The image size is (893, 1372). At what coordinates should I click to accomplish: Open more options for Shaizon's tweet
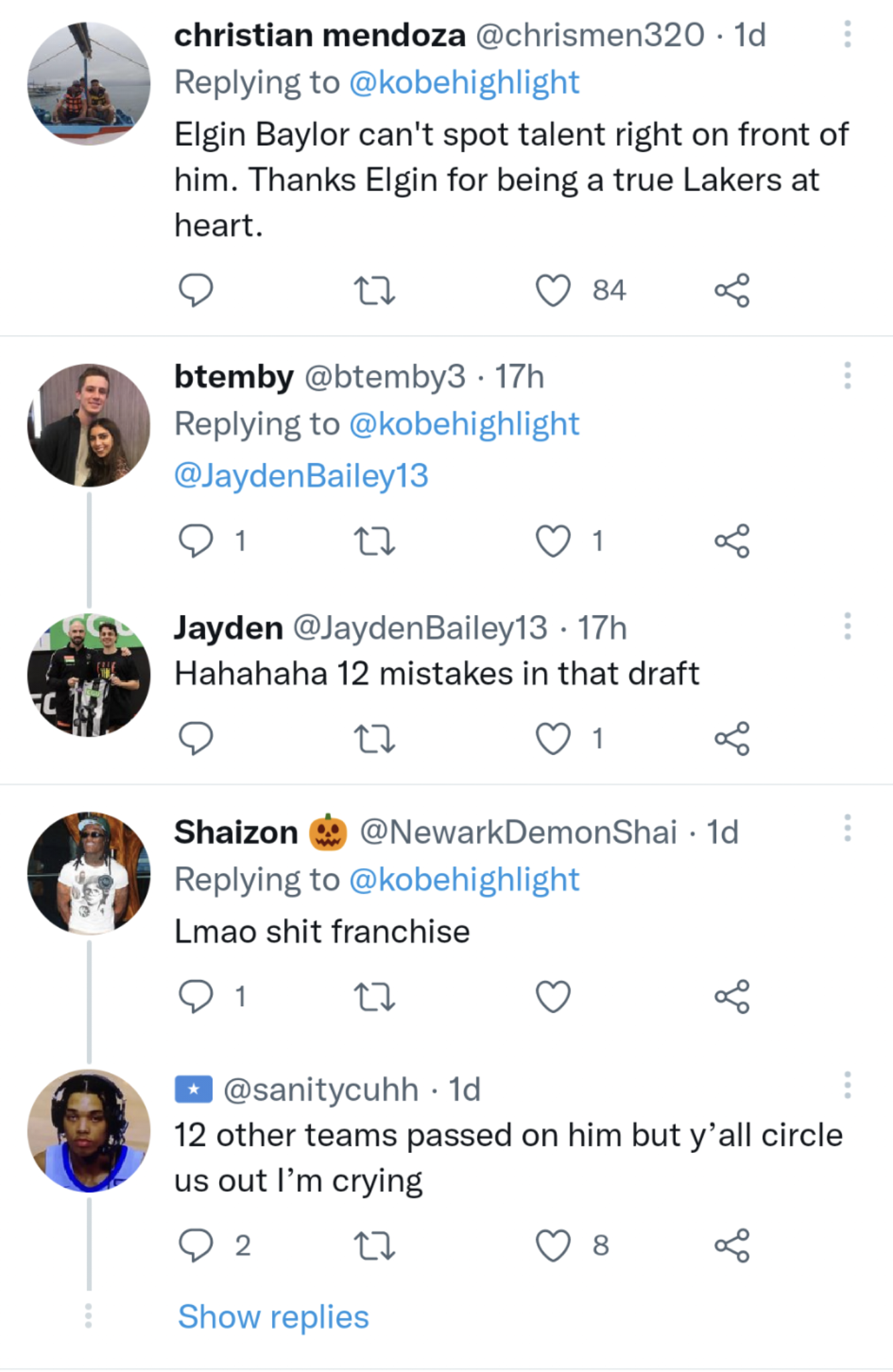tap(847, 829)
